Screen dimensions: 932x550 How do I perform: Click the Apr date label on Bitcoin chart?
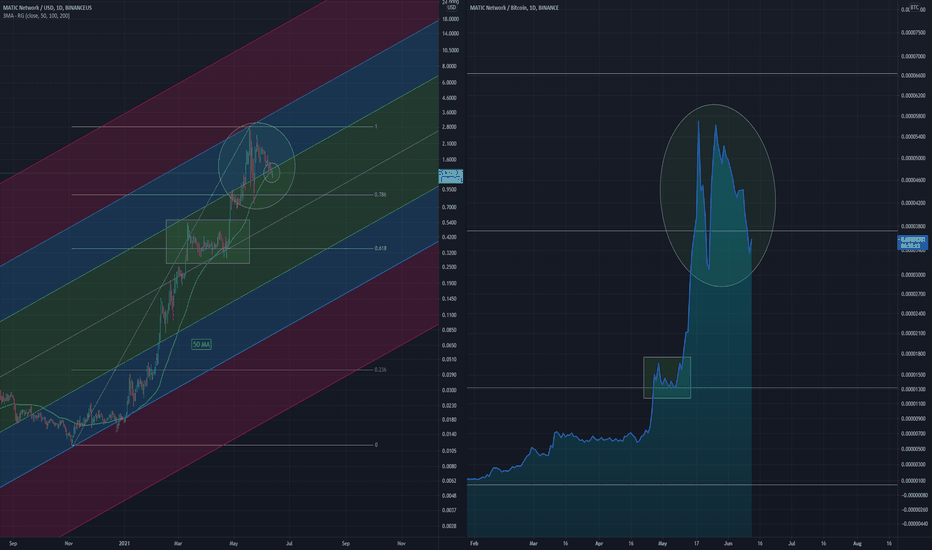pos(599,543)
